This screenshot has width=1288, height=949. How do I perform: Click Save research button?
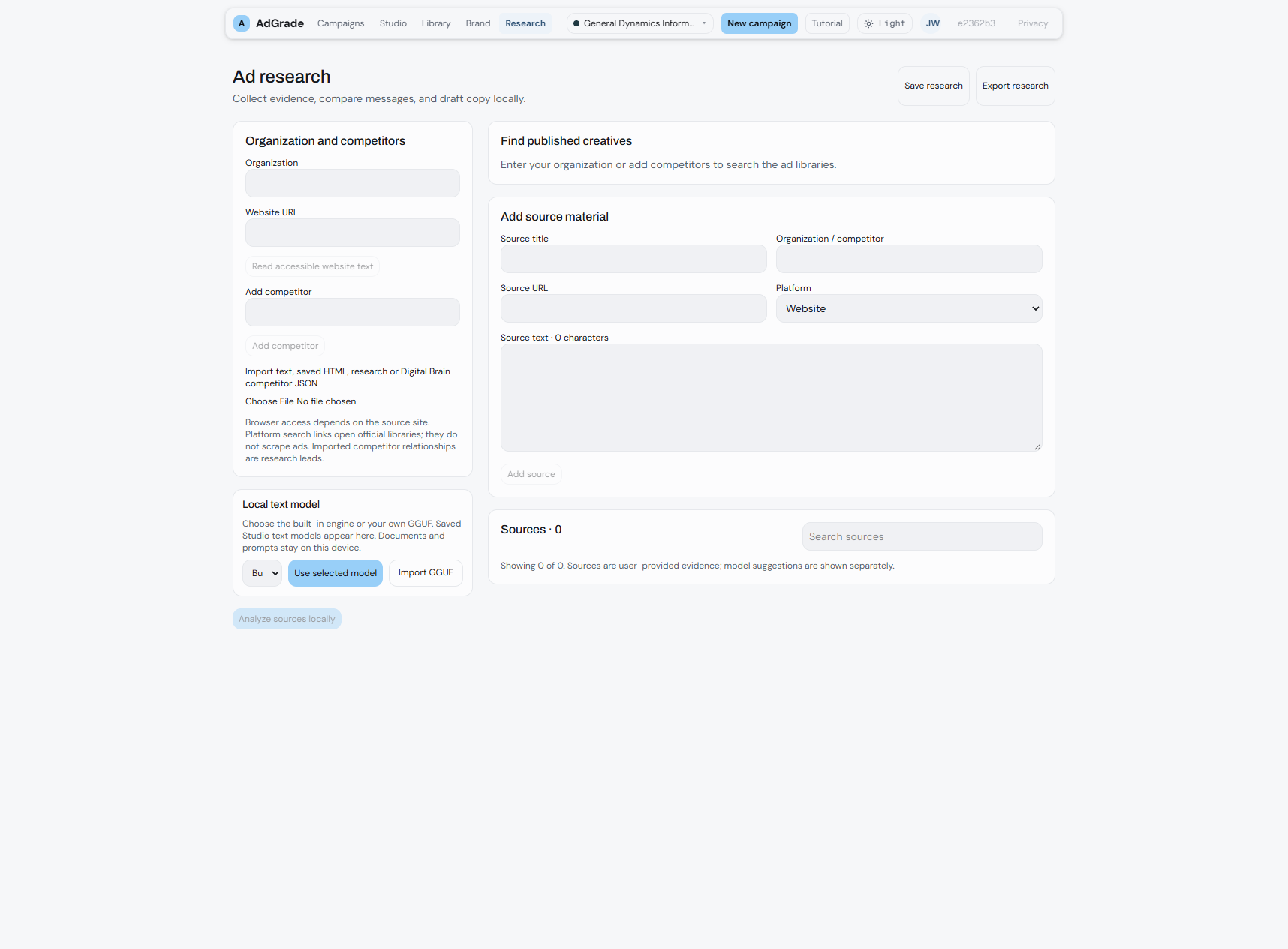pos(934,86)
